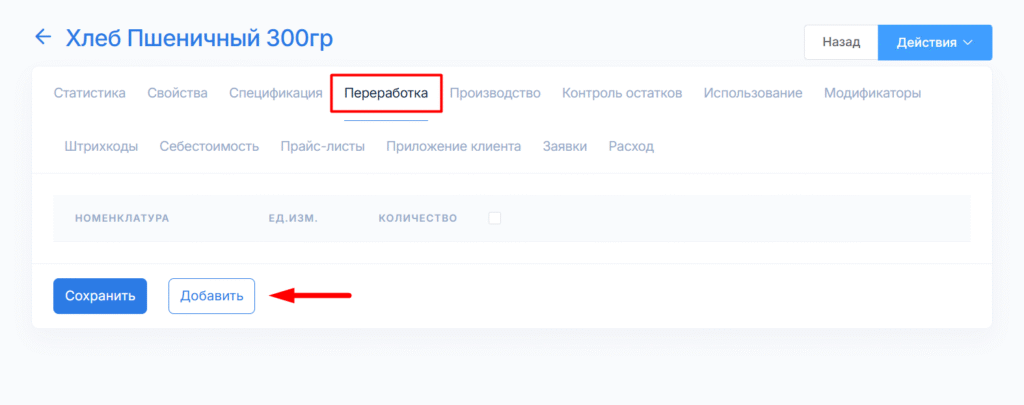The width and height of the screenshot is (1024, 405).
Task: Open the Производство tab
Action: (495, 93)
